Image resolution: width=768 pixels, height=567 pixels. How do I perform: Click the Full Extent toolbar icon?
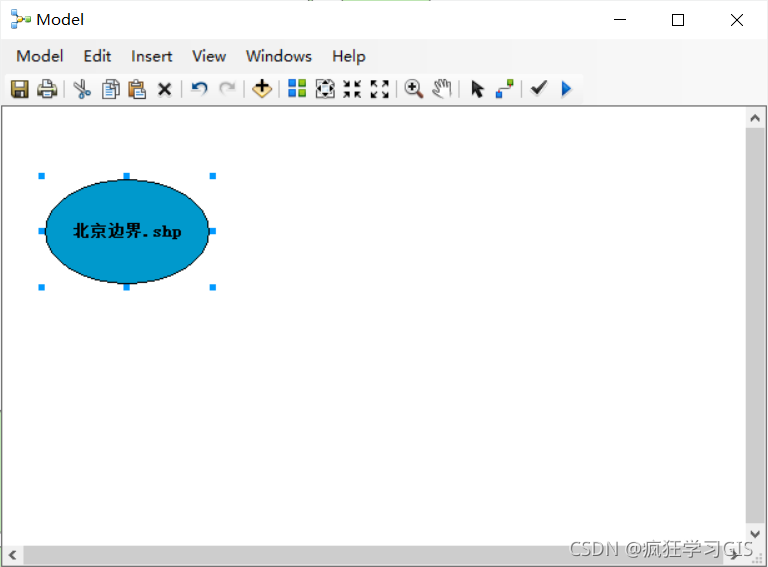pos(325,89)
